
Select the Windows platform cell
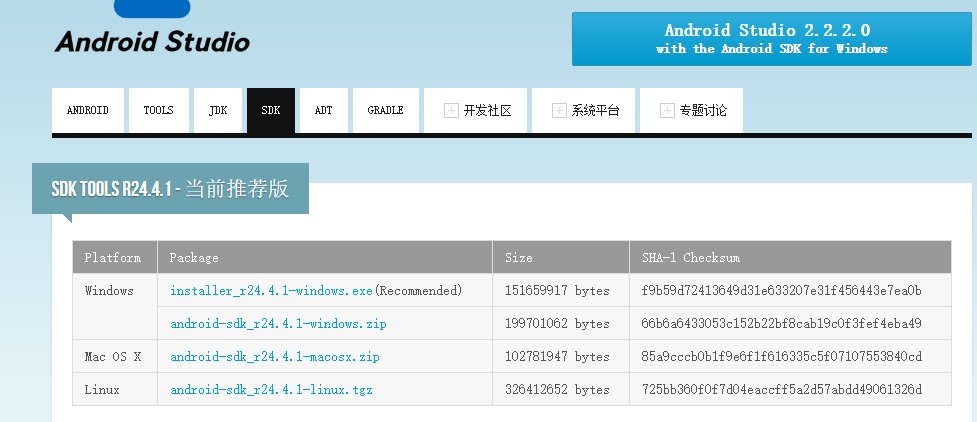115,307
